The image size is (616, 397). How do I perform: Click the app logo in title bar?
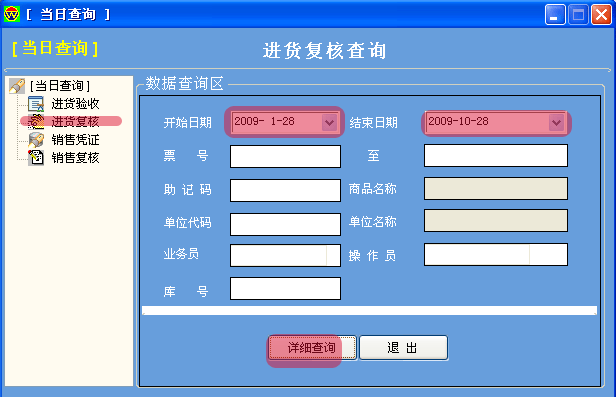[11, 15]
